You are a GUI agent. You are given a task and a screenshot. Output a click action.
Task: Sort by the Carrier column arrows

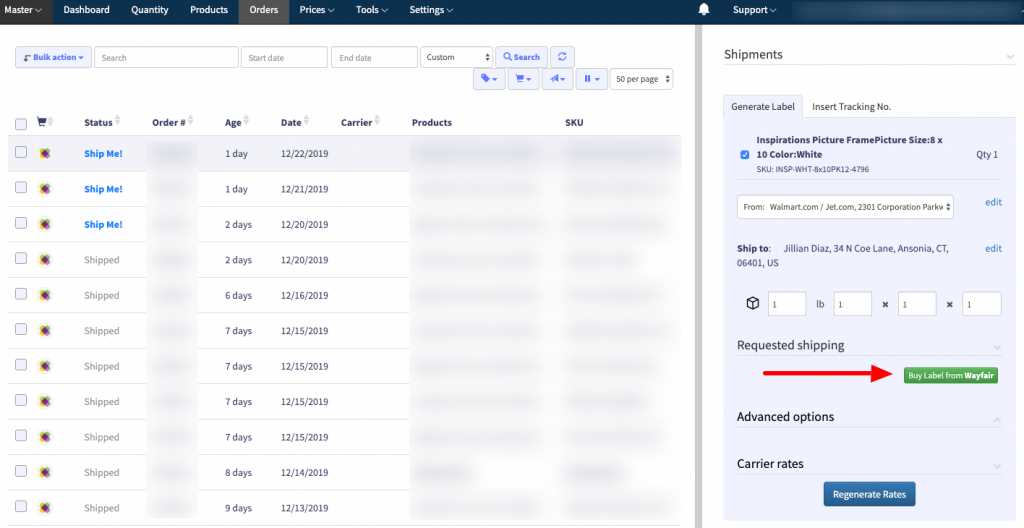[377, 122]
